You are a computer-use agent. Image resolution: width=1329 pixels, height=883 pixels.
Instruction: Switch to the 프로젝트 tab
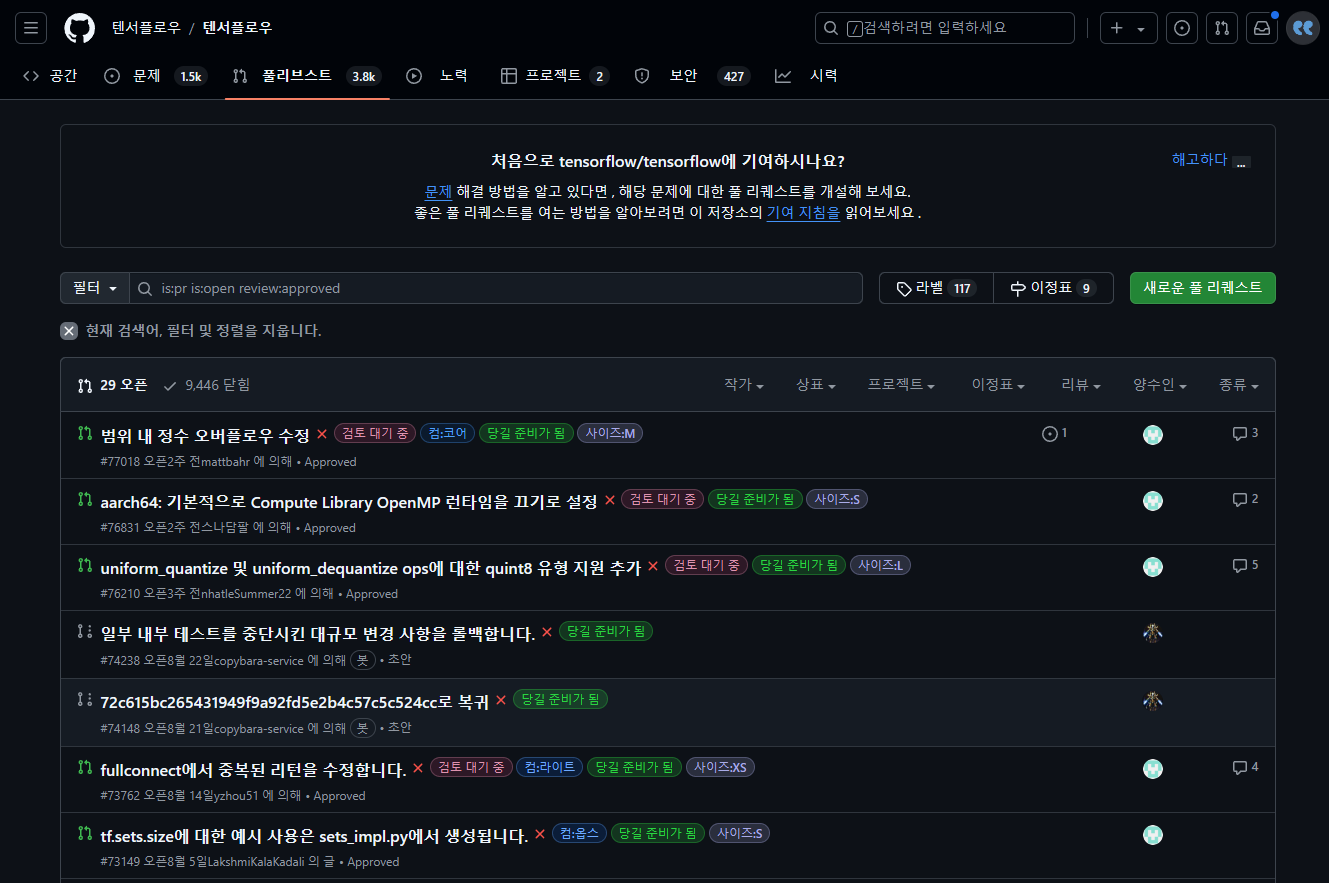point(555,76)
